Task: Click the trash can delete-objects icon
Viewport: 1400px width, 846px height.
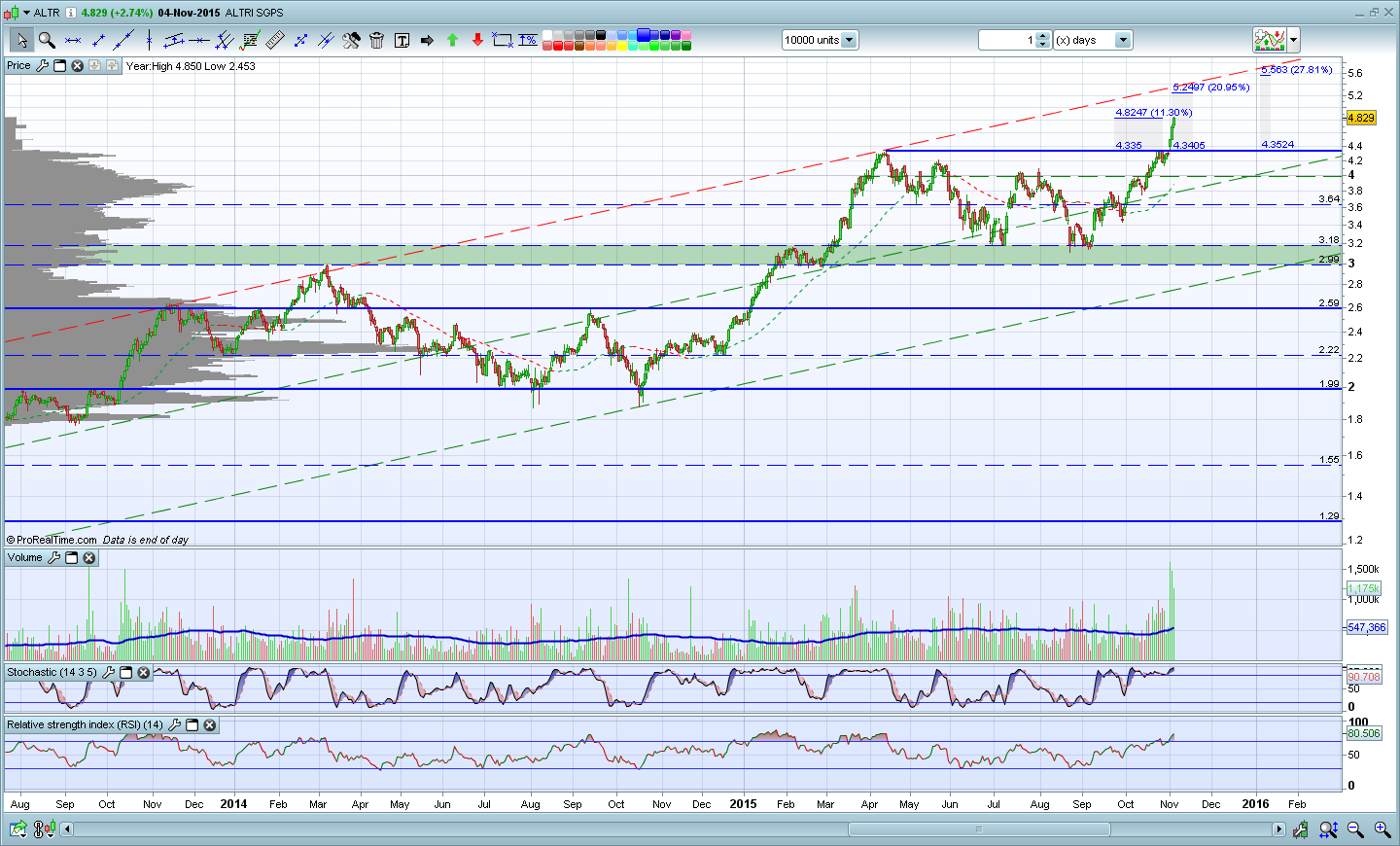Action: coord(376,40)
